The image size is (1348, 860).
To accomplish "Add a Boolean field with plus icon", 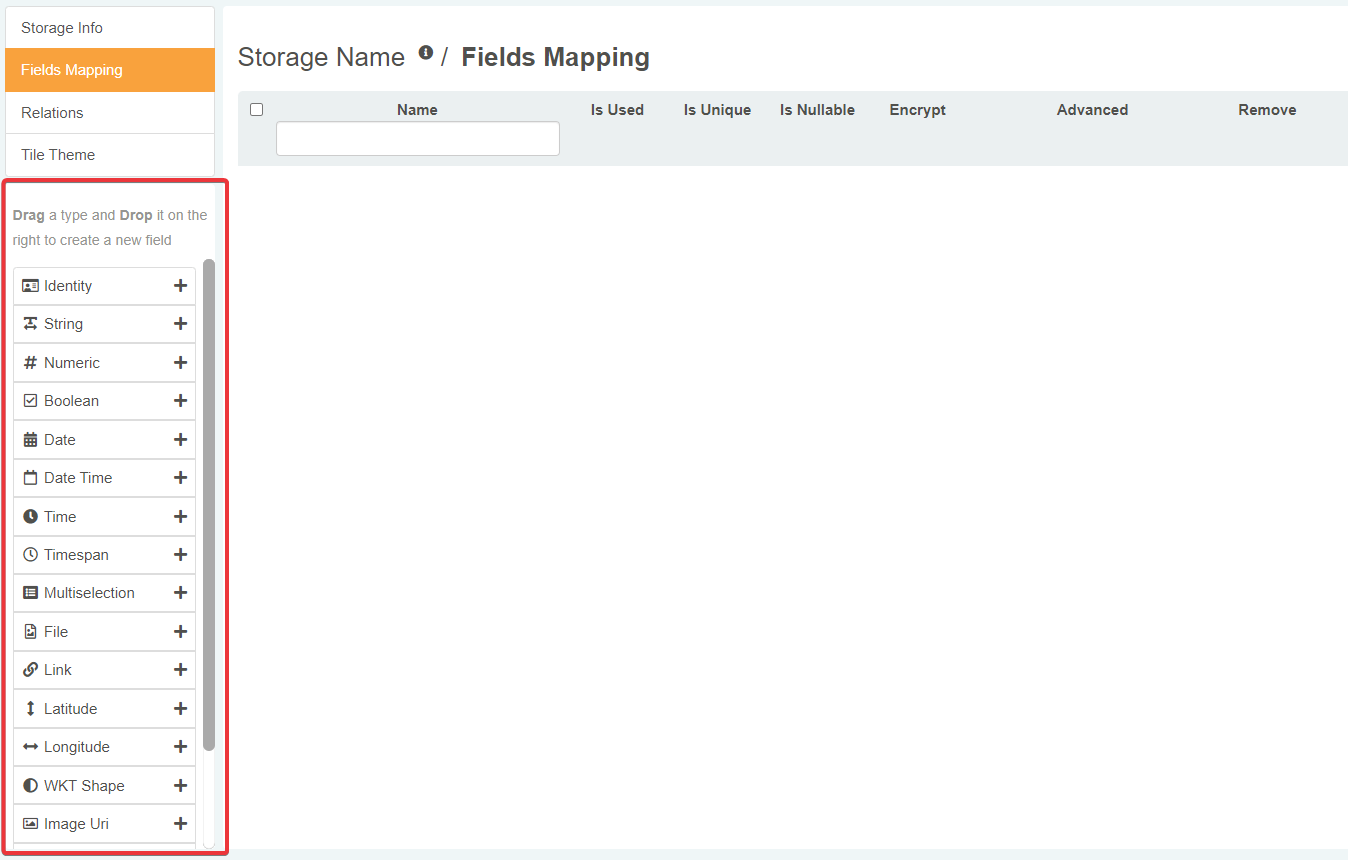I will 180,401.
